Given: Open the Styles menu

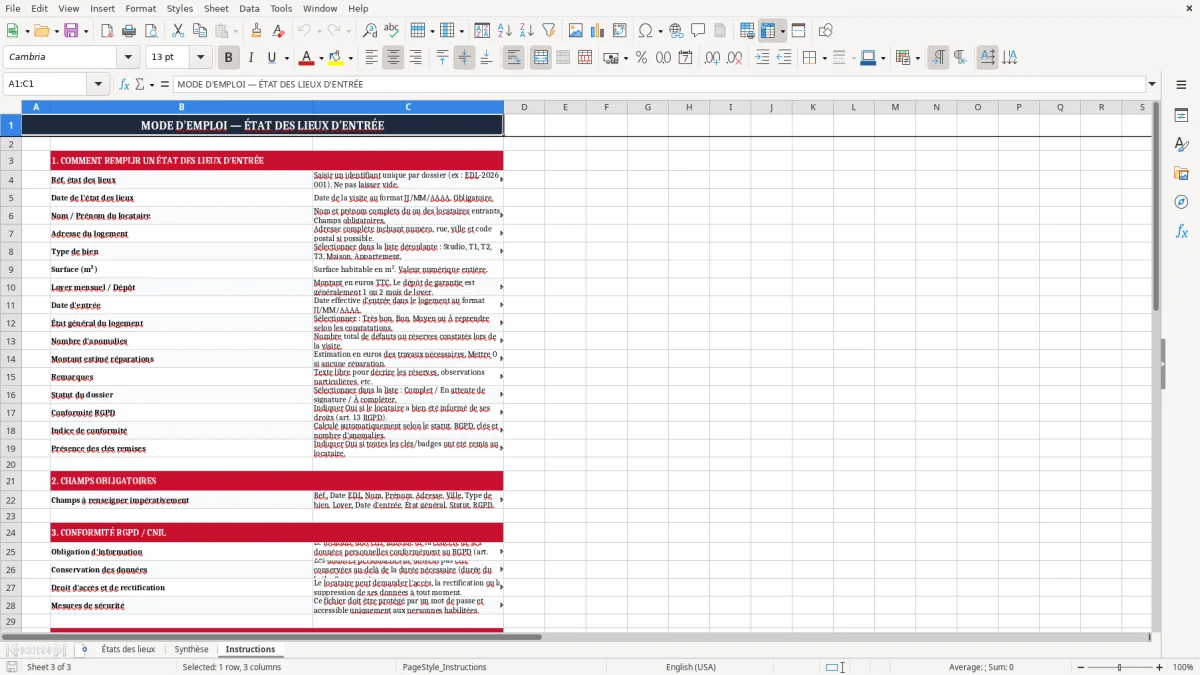Looking at the screenshot, I should point(180,8).
